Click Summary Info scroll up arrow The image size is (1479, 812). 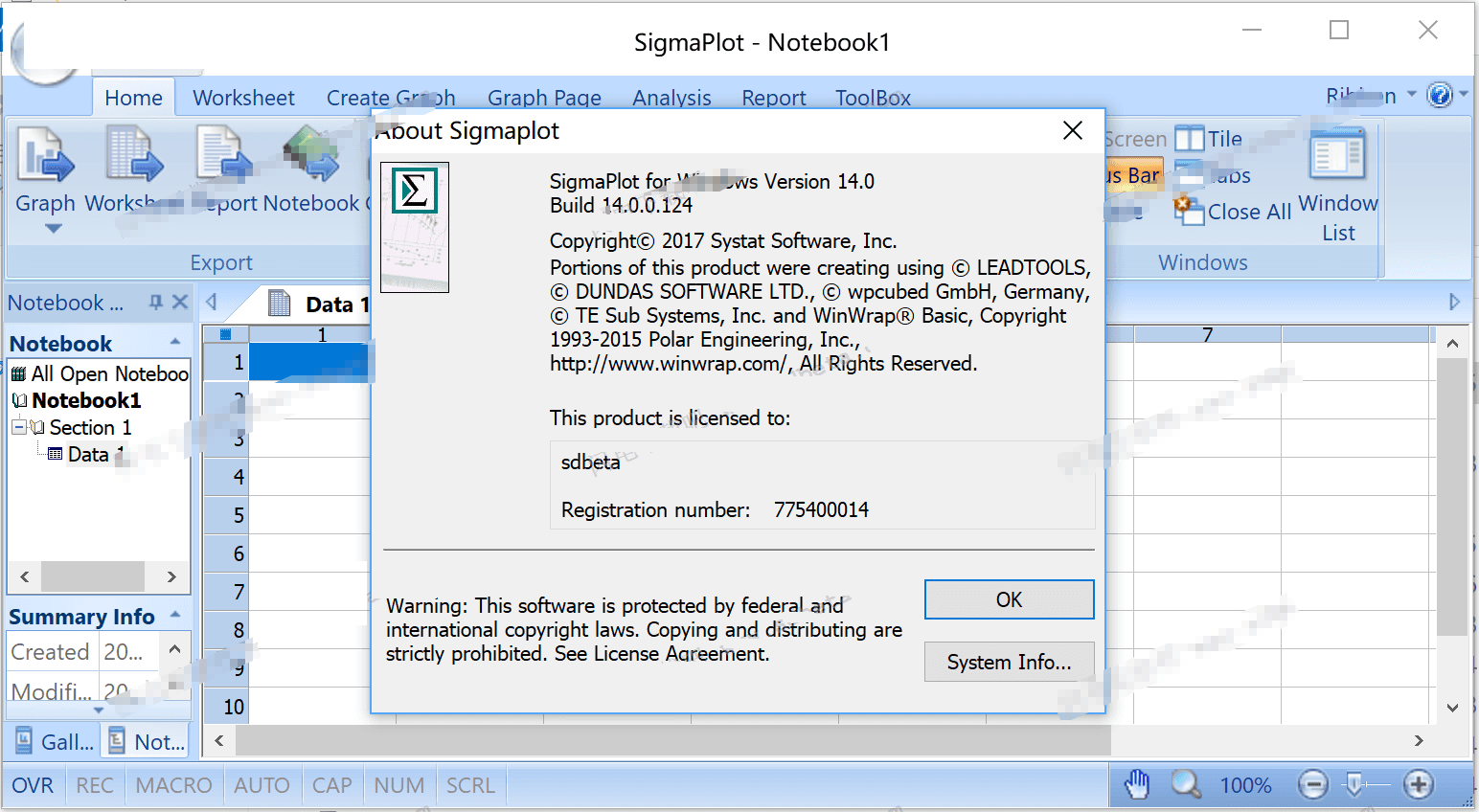(174, 649)
